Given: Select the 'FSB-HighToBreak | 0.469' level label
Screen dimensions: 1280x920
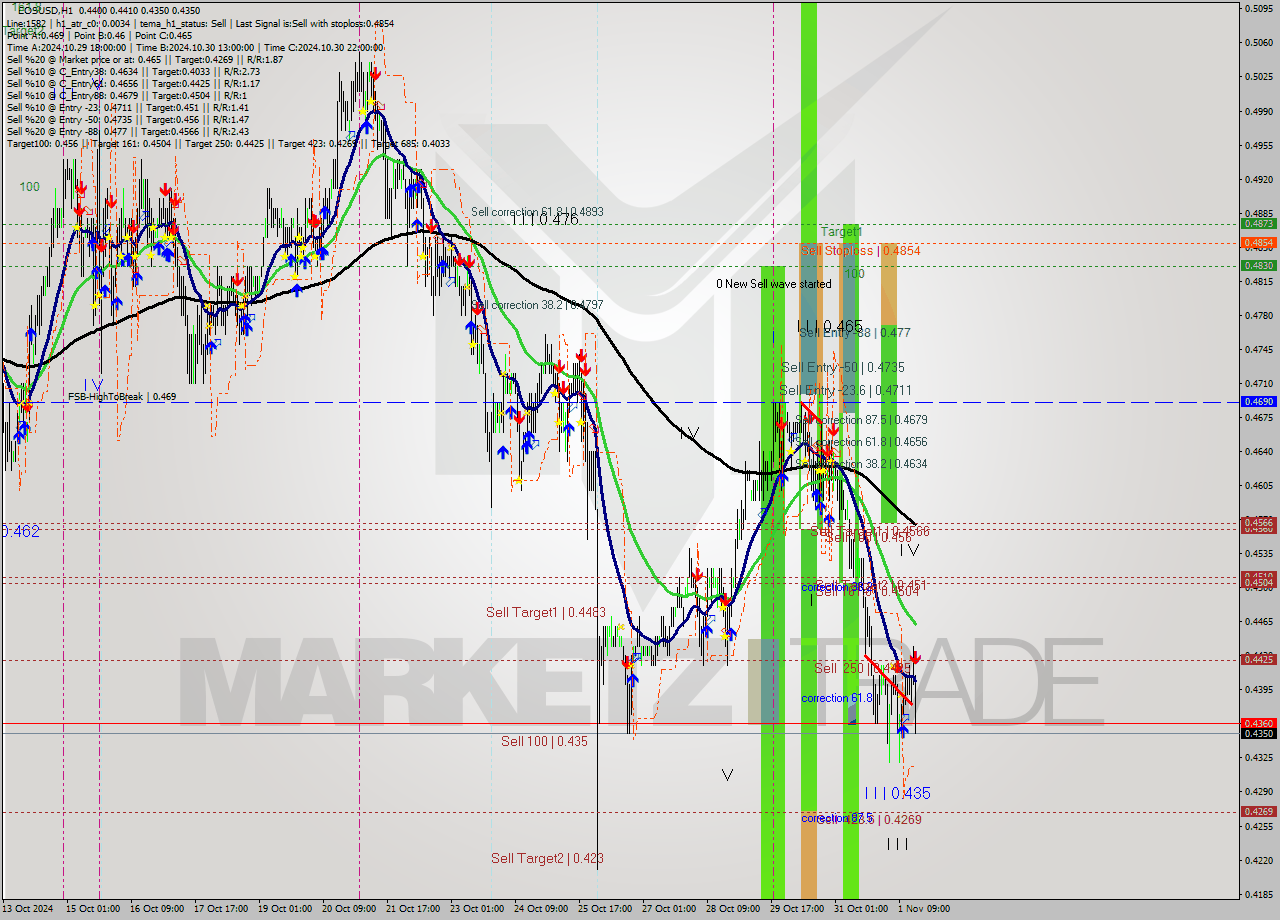Looking at the screenshot, I should tap(122, 397).
